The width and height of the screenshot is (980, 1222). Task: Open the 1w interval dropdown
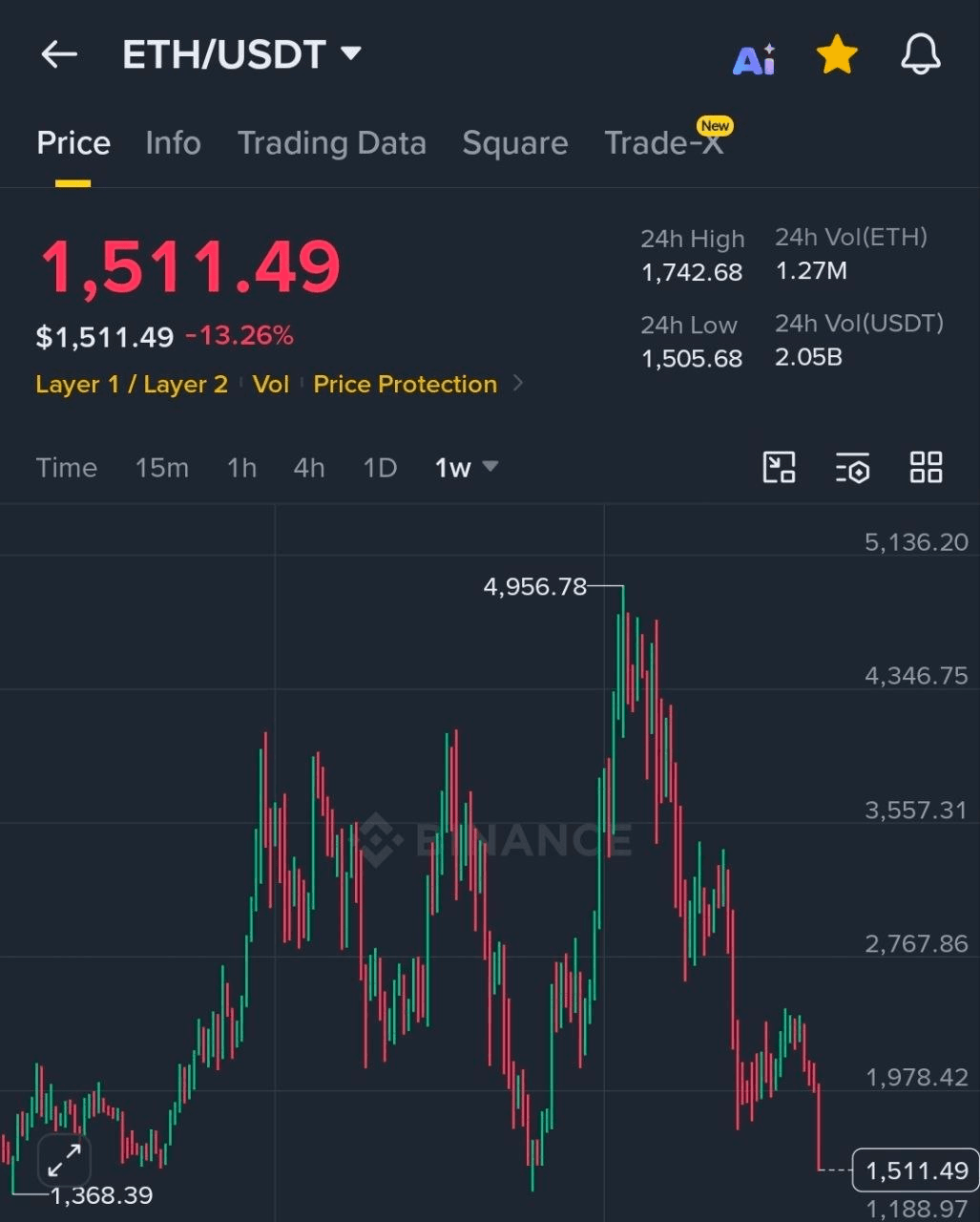(x=467, y=468)
